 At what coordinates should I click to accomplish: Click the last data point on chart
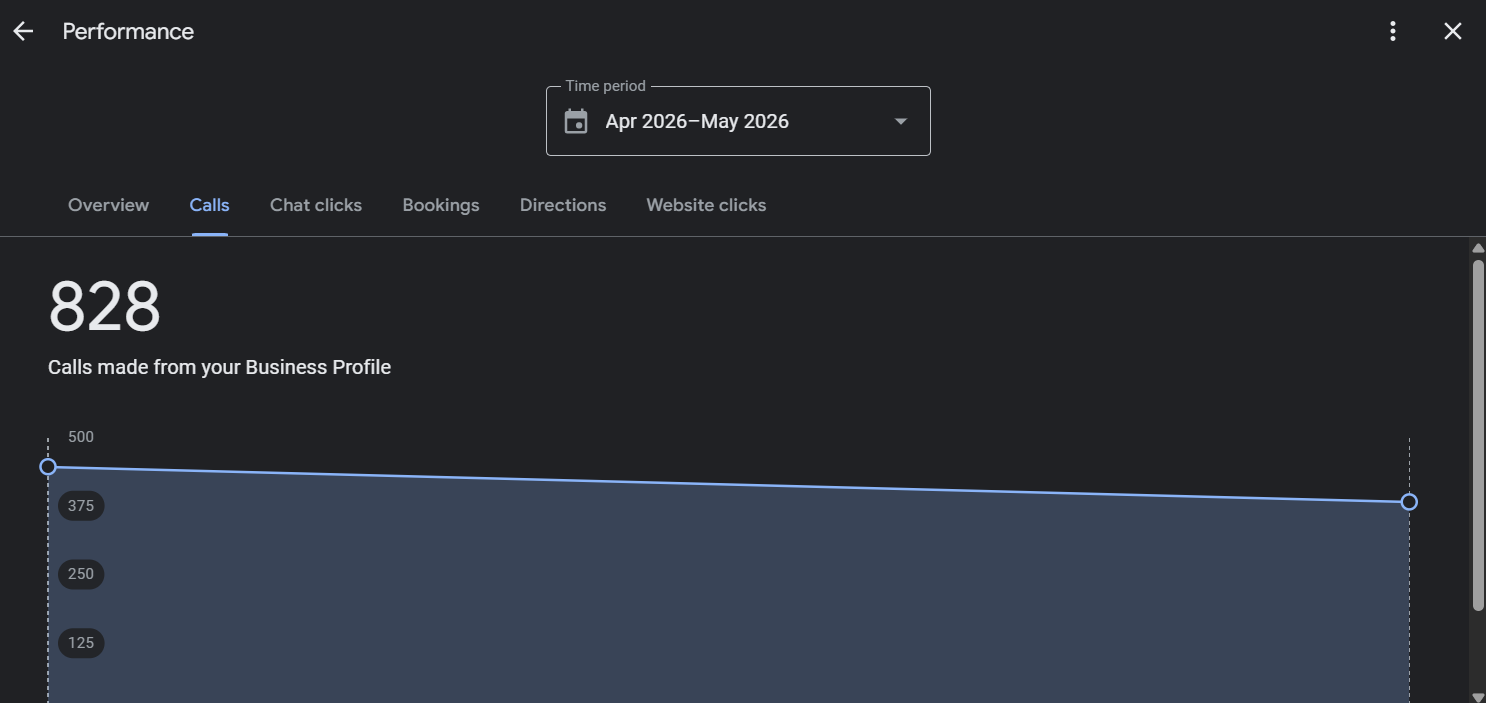(x=1409, y=502)
